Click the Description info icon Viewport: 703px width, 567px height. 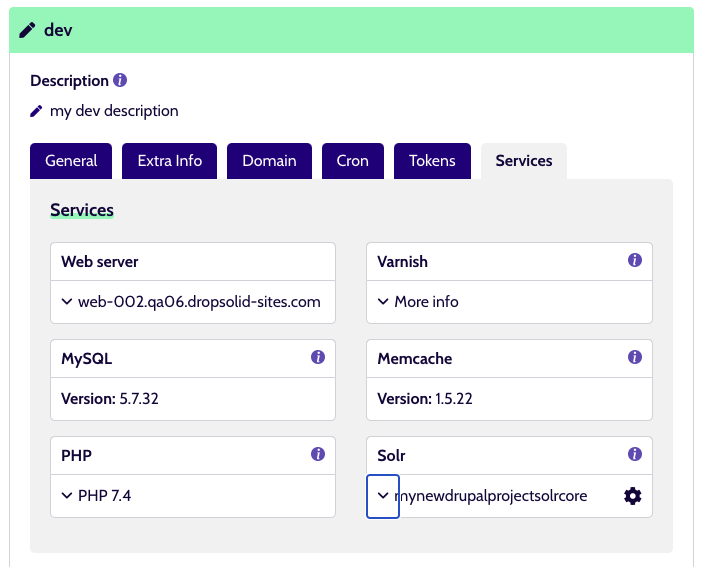[x=120, y=80]
